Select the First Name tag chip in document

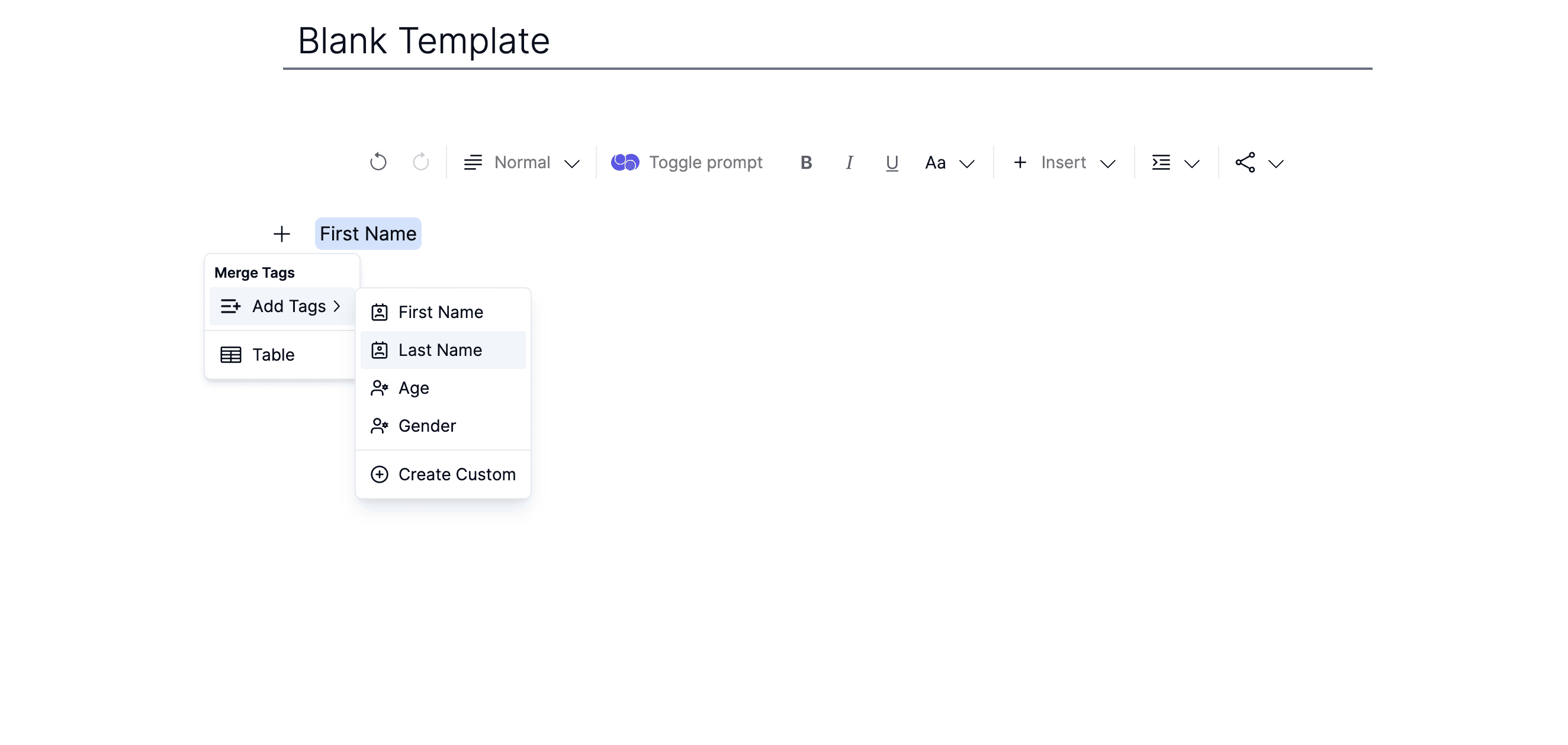point(368,234)
